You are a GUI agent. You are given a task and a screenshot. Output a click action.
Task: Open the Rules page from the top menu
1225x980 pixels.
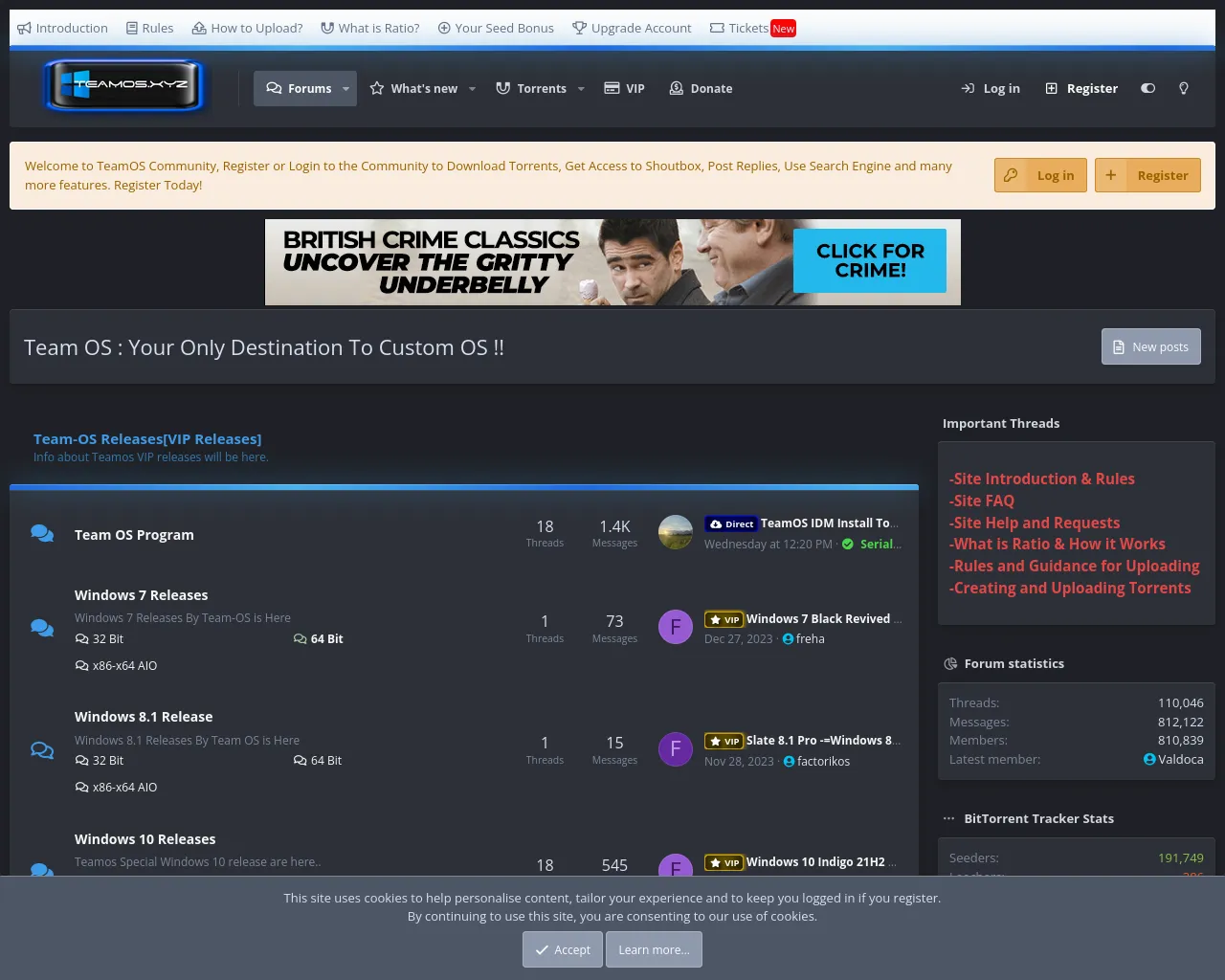pos(157,28)
